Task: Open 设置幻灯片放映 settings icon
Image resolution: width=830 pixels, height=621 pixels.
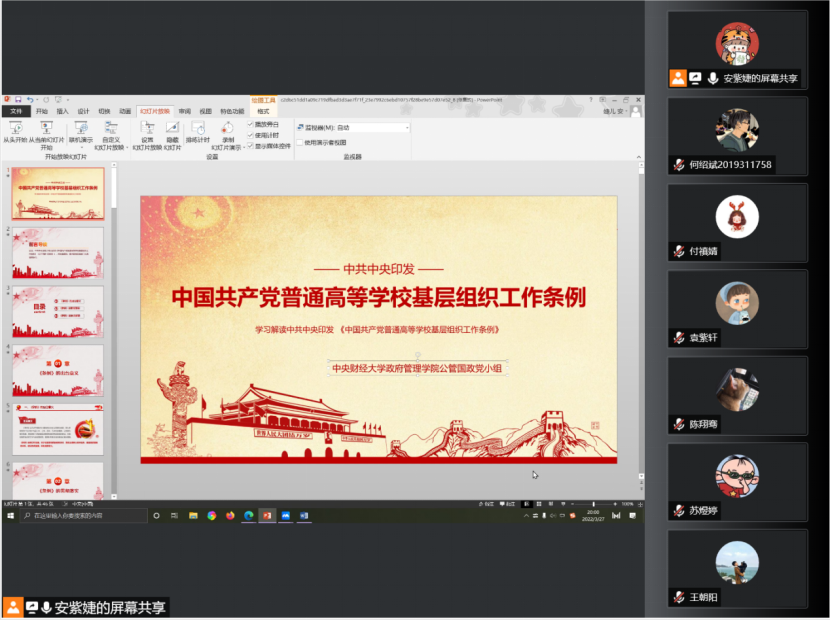Action: pyautogui.click(x=147, y=129)
